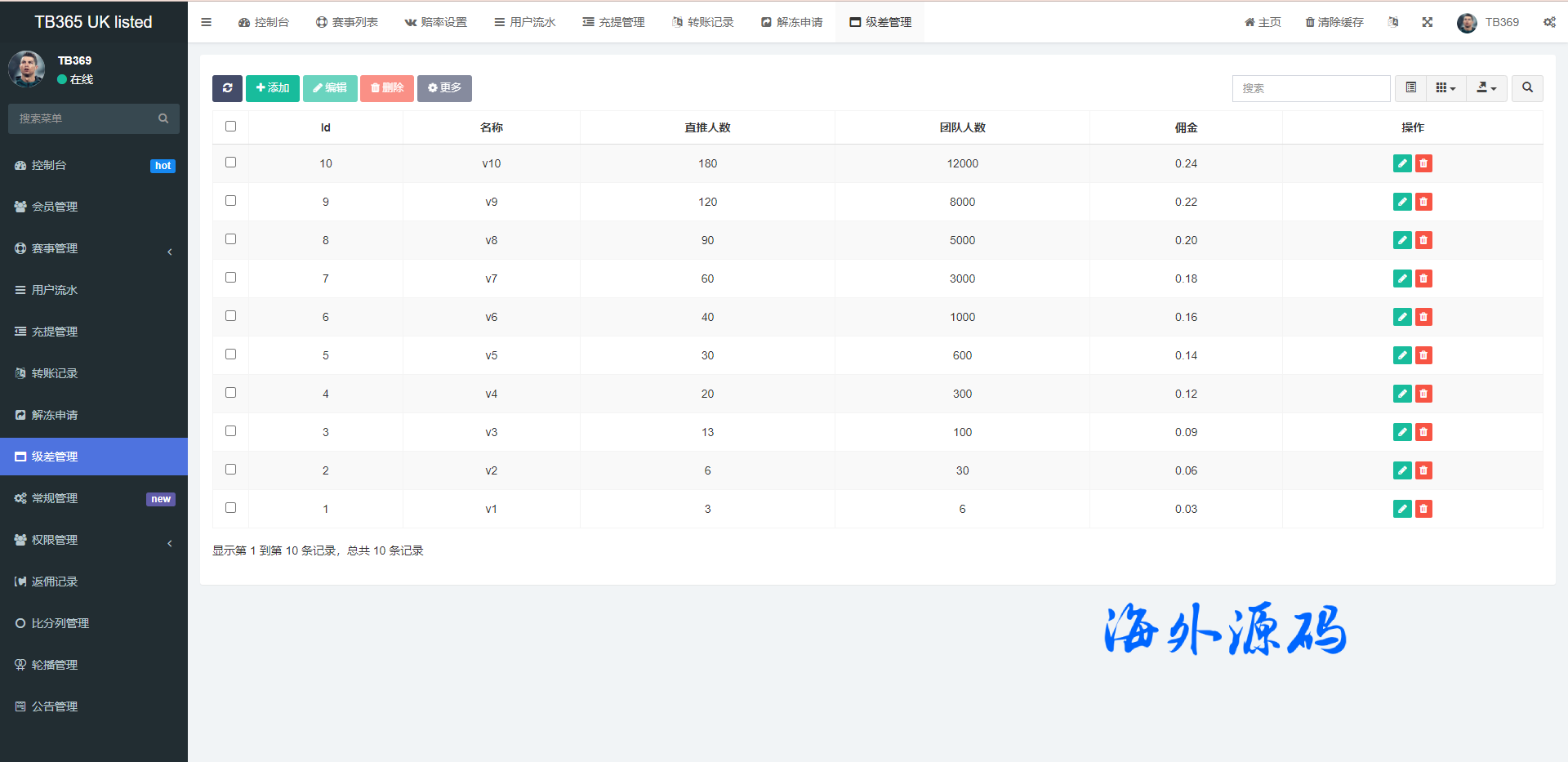Image resolution: width=1568 pixels, height=762 pixels.
Task: Select the checkbox for the v3 row
Action: pos(231,431)
